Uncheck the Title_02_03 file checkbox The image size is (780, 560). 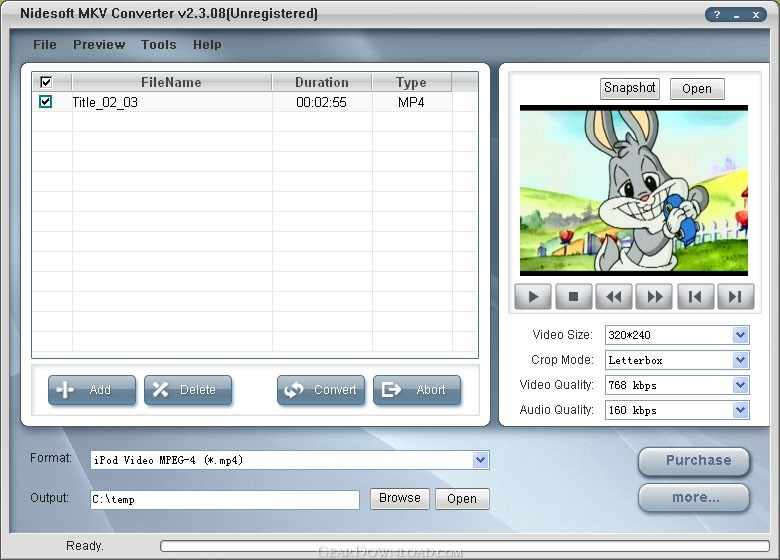[45, 102]
